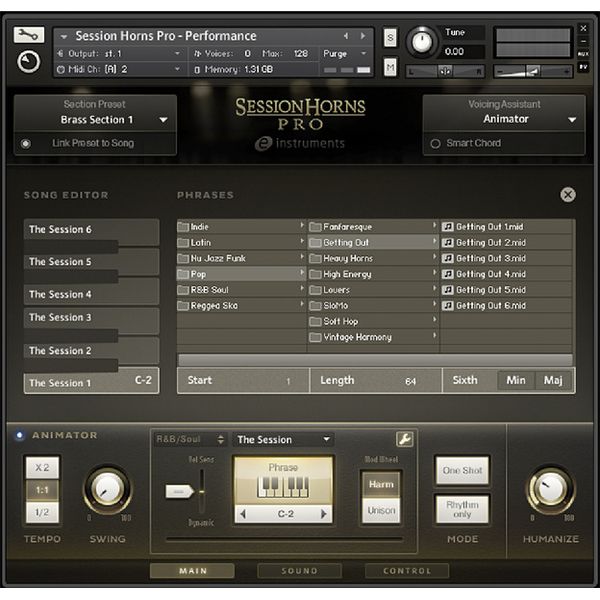Toggle Link Preset to Song
This screenshot has width=600, height=600.
click(26, 144)
